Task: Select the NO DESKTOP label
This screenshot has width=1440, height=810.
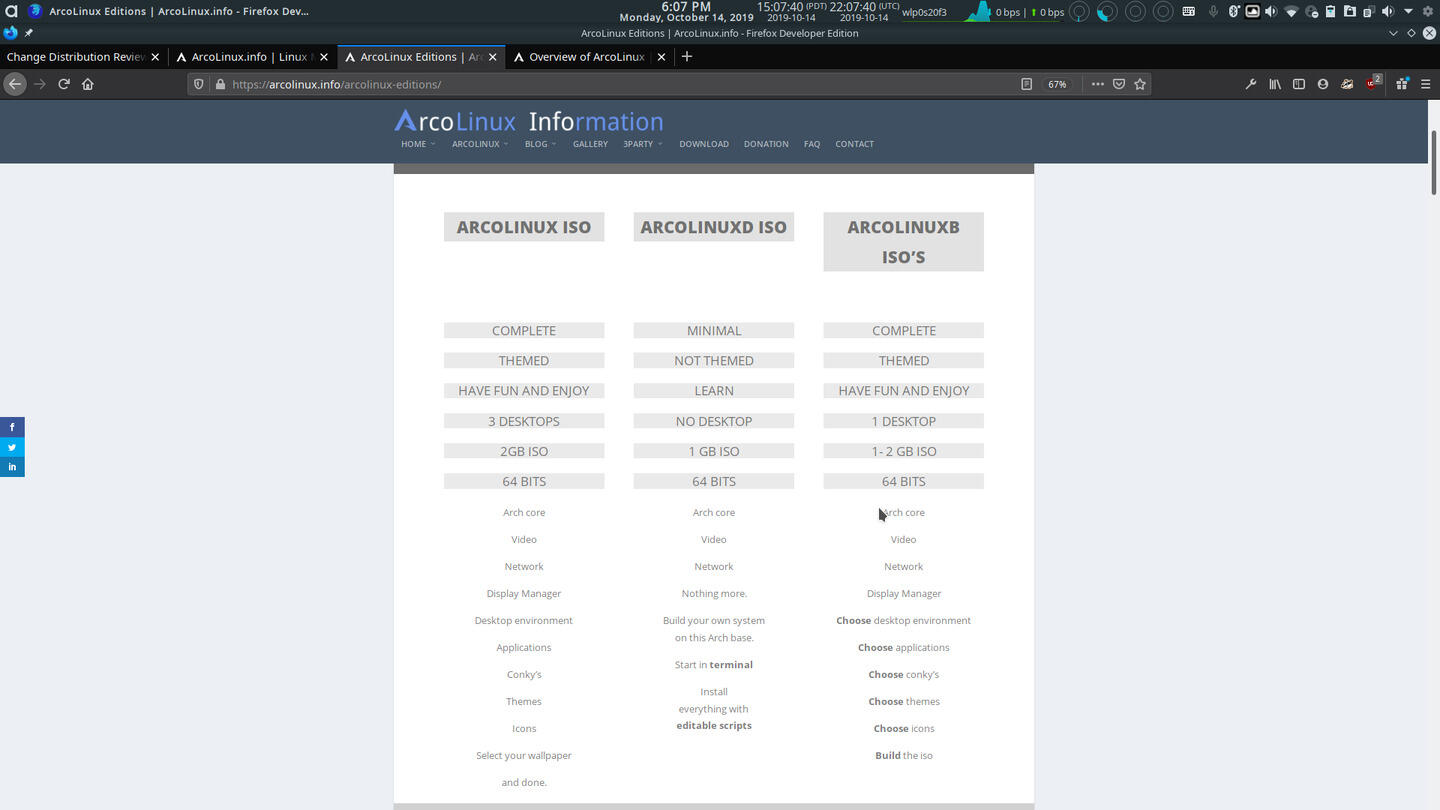Action: click(x=714, y=421)
